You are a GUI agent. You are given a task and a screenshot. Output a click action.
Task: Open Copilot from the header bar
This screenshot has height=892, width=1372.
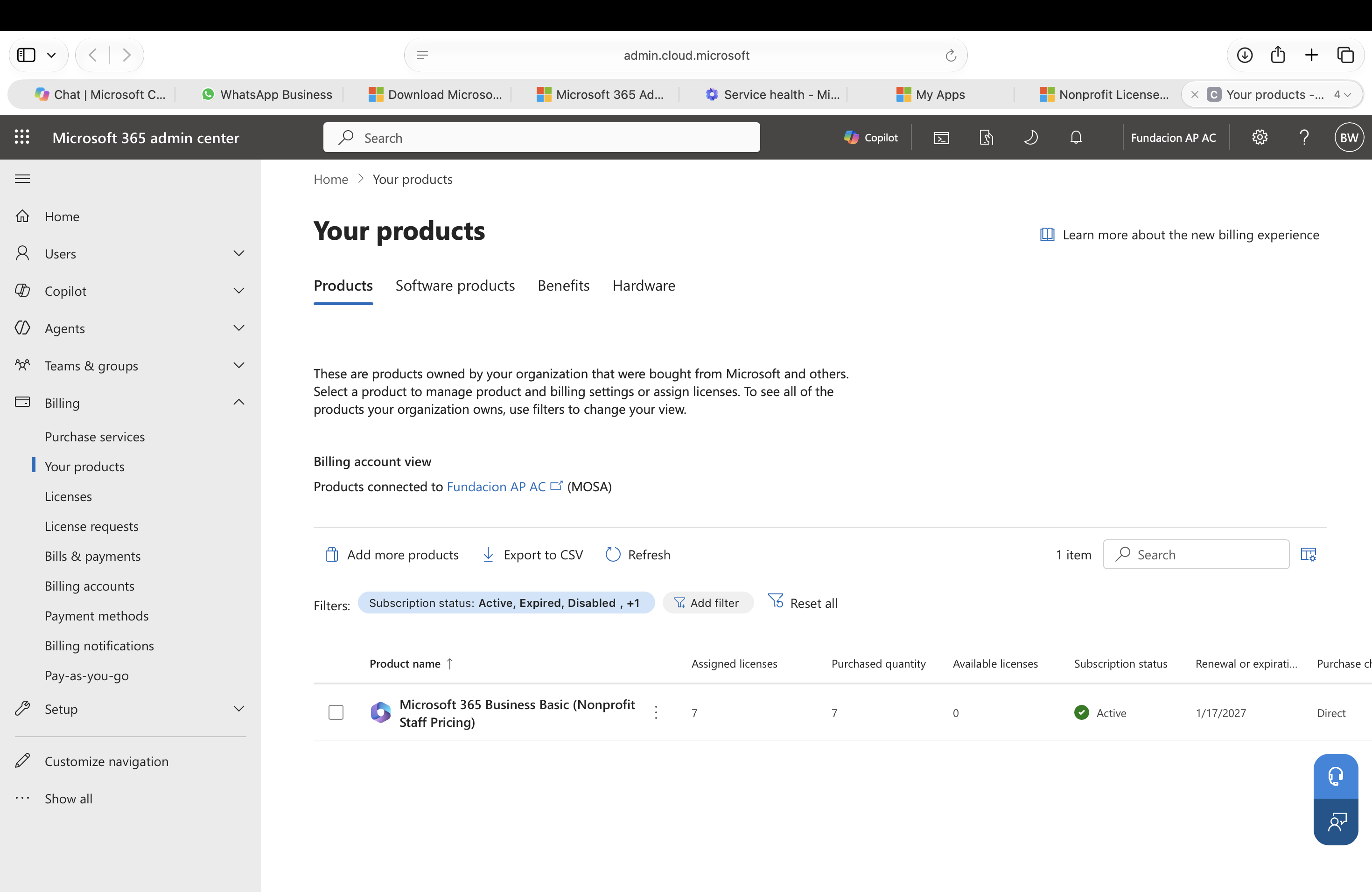coord(870,137)
